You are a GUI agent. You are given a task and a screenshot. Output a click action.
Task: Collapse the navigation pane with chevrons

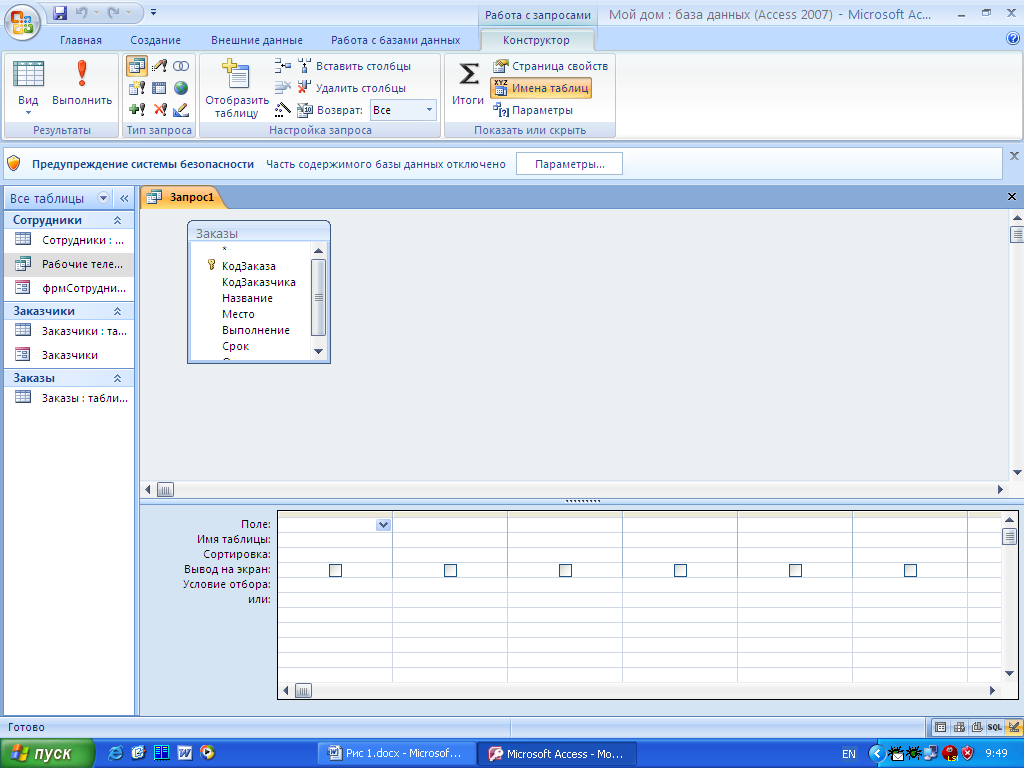[x=124, y=198]
